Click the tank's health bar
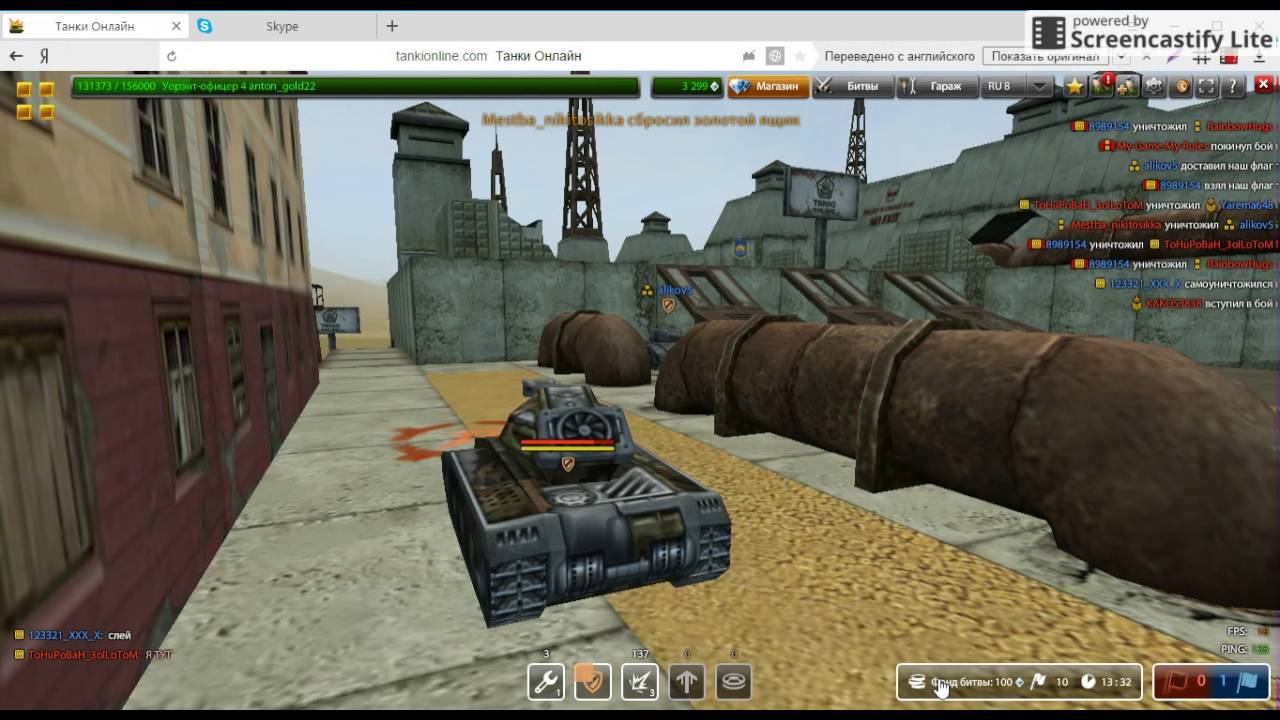This screenshot has height=720, width=1280. pyautogui.click(x=567, y=444)
